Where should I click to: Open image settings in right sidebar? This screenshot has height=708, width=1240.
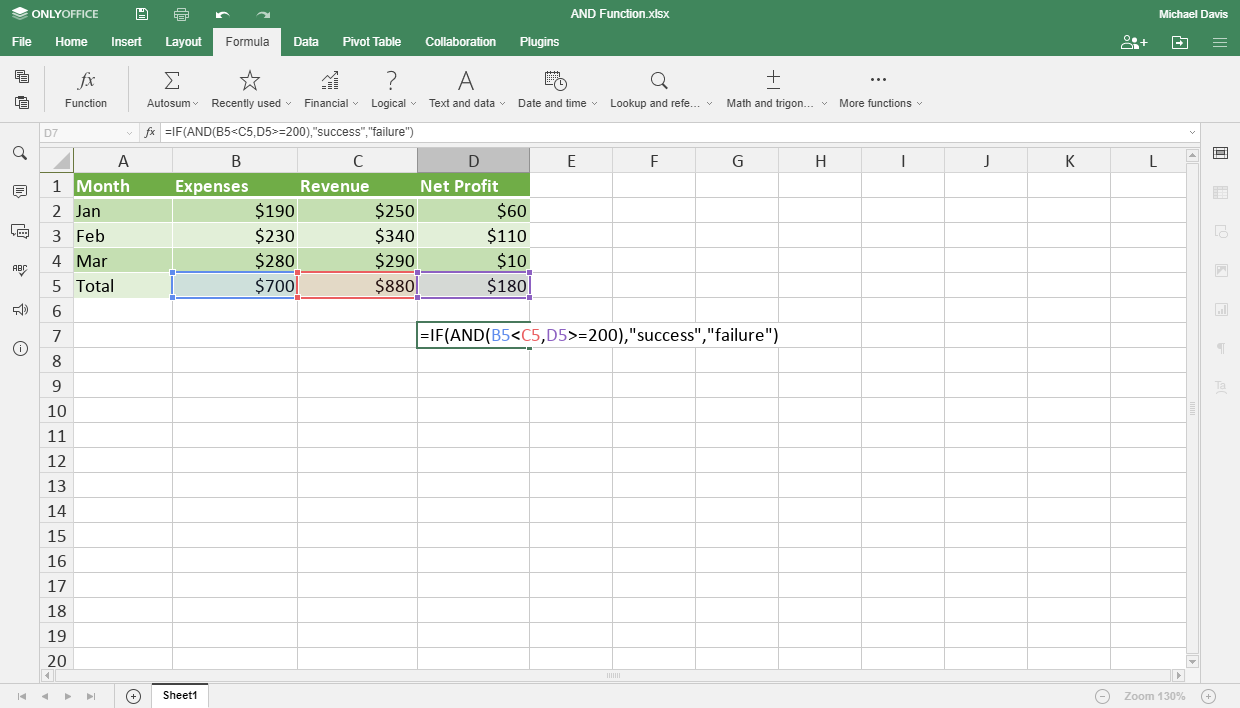[1220, 270]
